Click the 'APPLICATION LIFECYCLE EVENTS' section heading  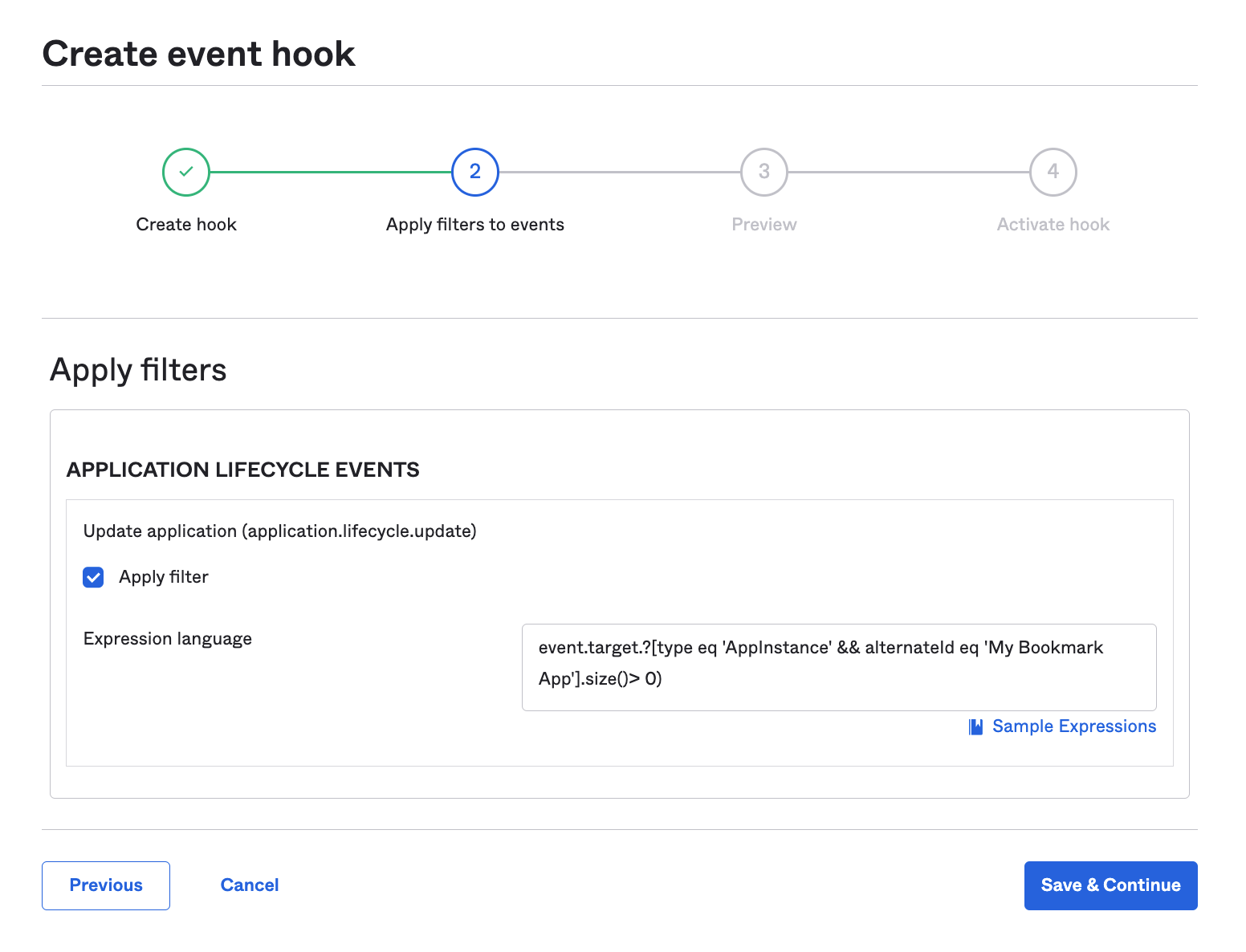click(x=243, y=470)
